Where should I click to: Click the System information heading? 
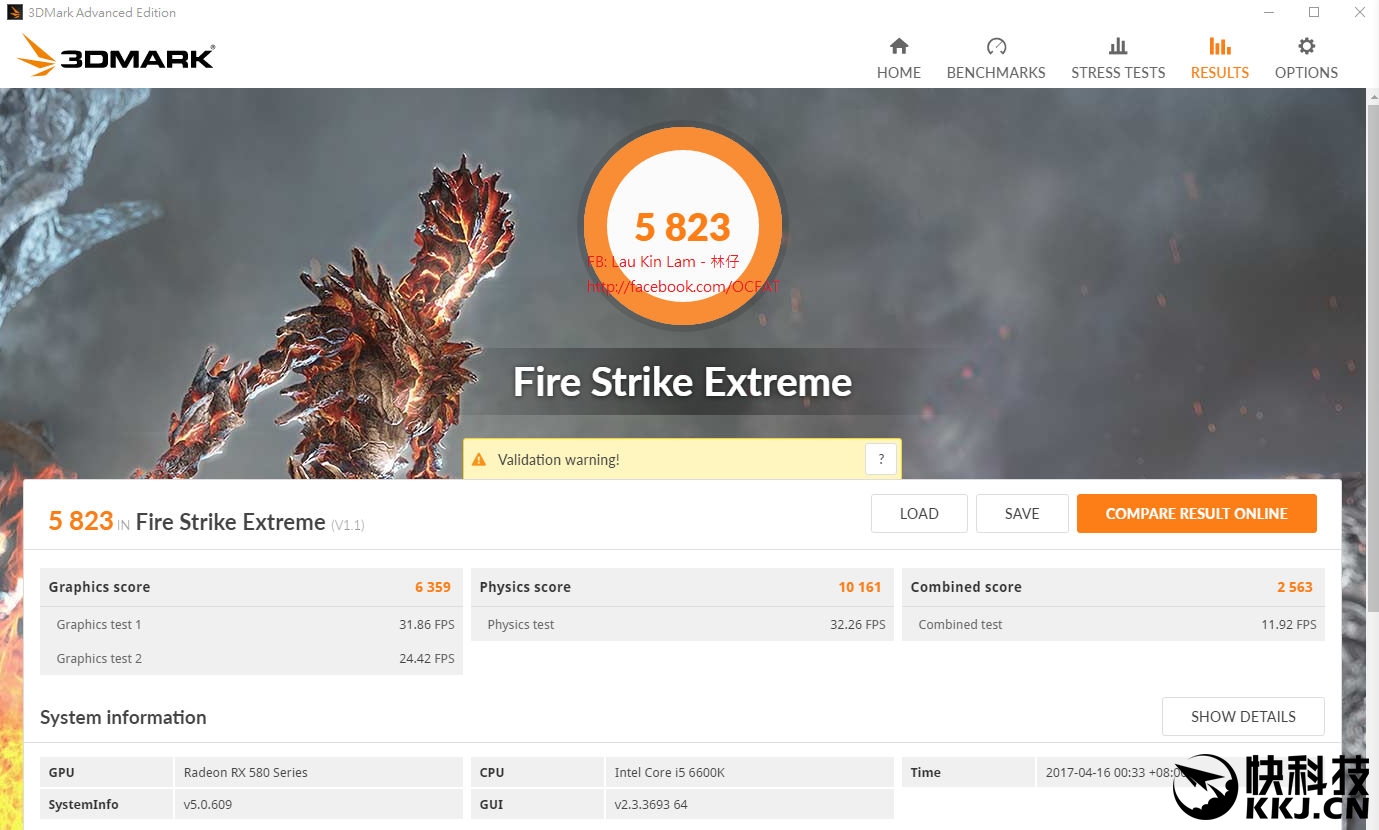(x=123, y=717)
